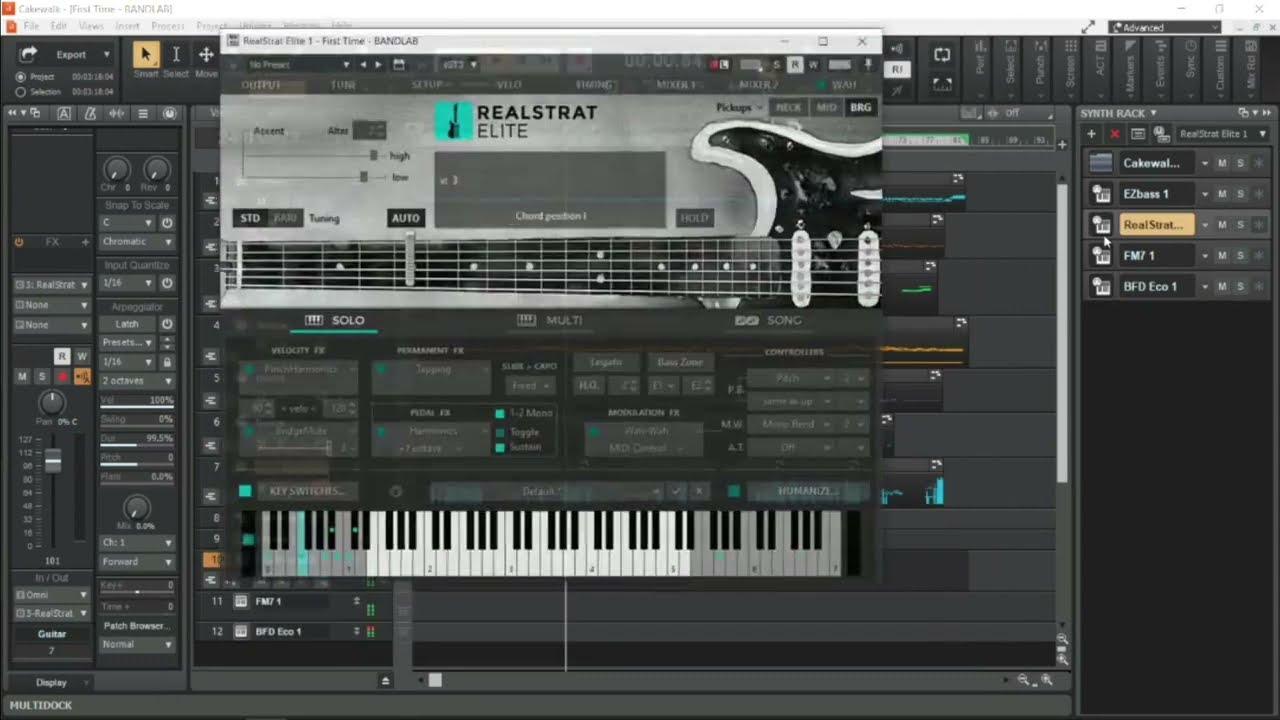Open the Insert menu

click(x=127, y=25)
